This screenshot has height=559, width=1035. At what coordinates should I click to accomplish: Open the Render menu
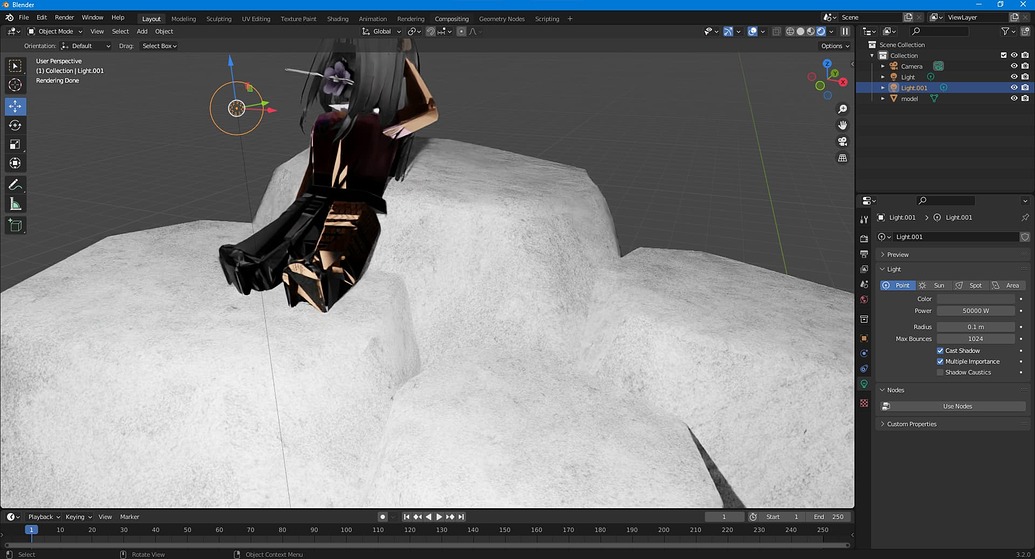(x=64, y=18)
